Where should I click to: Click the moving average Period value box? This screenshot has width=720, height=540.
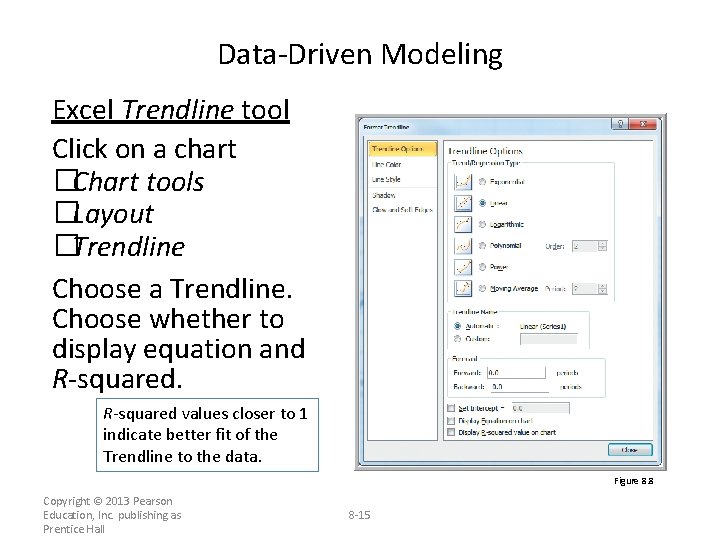(x=585, y=289)
